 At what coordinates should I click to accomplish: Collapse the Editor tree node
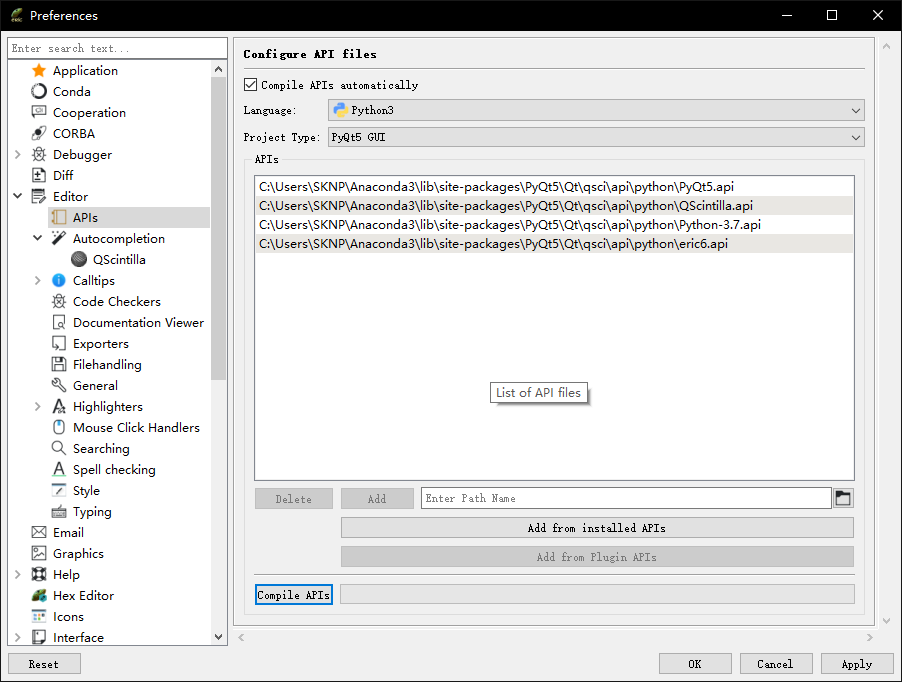tap(18, 197)
